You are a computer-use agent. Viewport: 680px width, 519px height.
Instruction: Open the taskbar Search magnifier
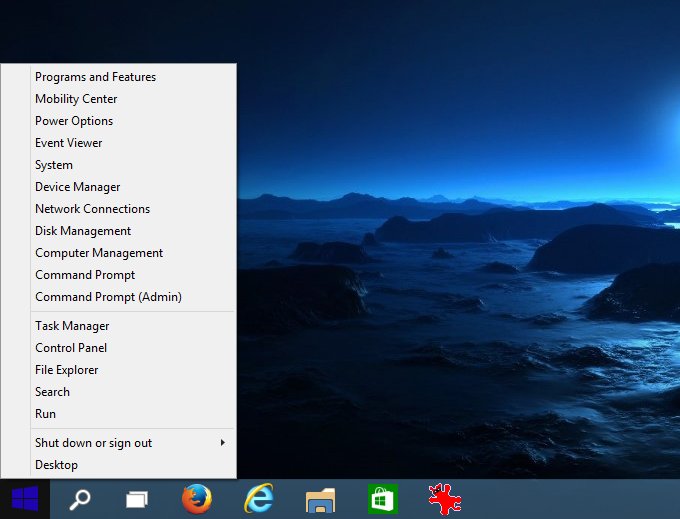tap(80, 499)
